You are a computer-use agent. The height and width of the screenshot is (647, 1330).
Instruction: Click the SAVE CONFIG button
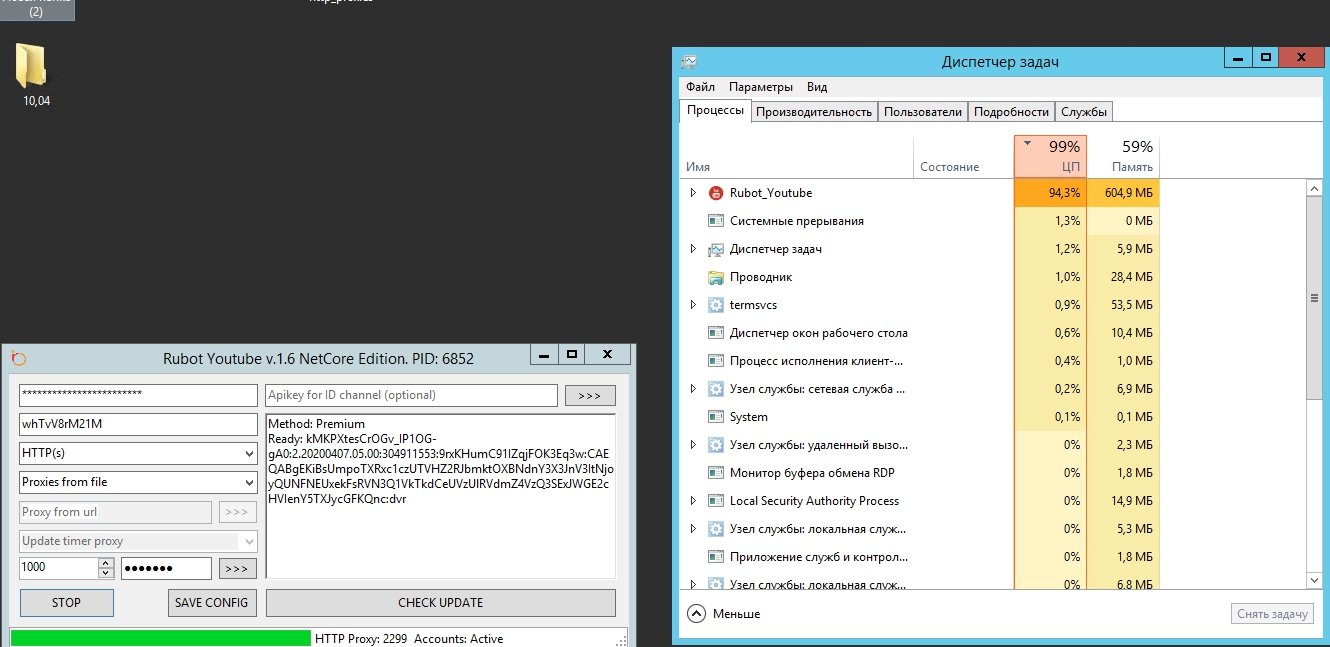pyautogui.click(x=212, y=603)
